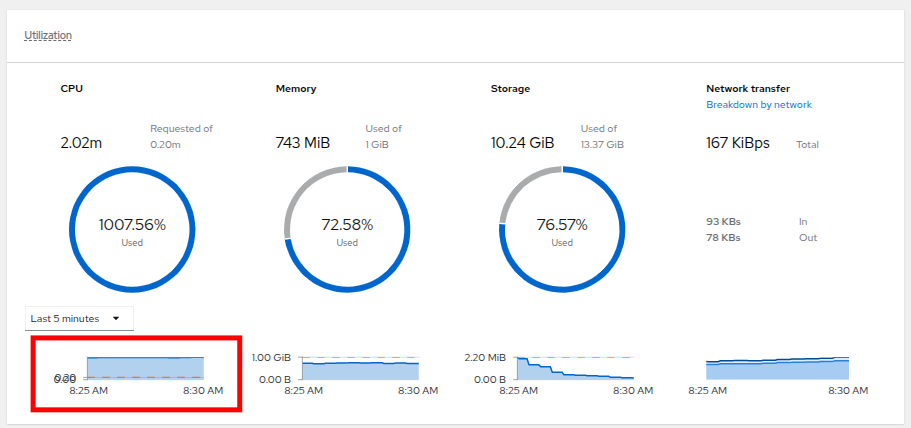
Task: Open the Memory timeline sparkline graph
Action: point(360,368)
